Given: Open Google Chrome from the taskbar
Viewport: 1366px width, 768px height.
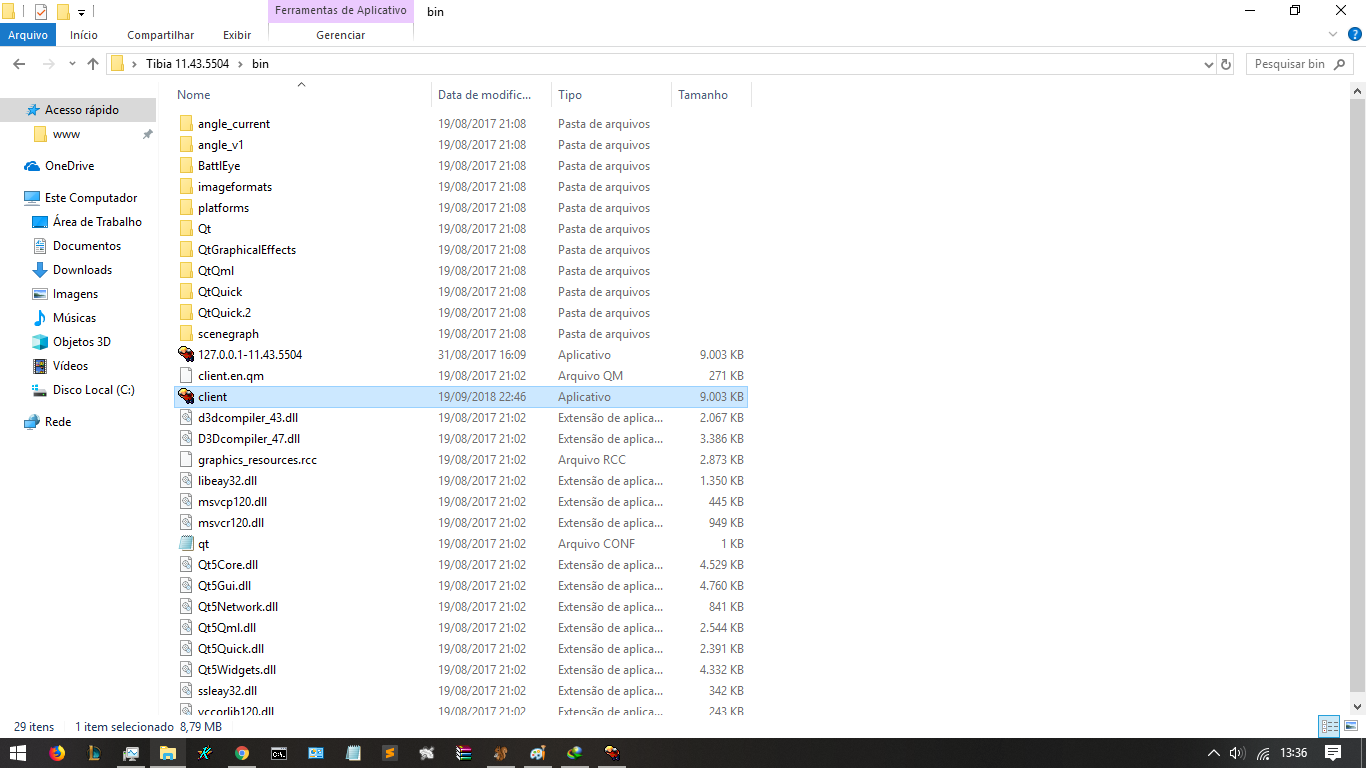Looking at the screenshot, I should point(242,753).
